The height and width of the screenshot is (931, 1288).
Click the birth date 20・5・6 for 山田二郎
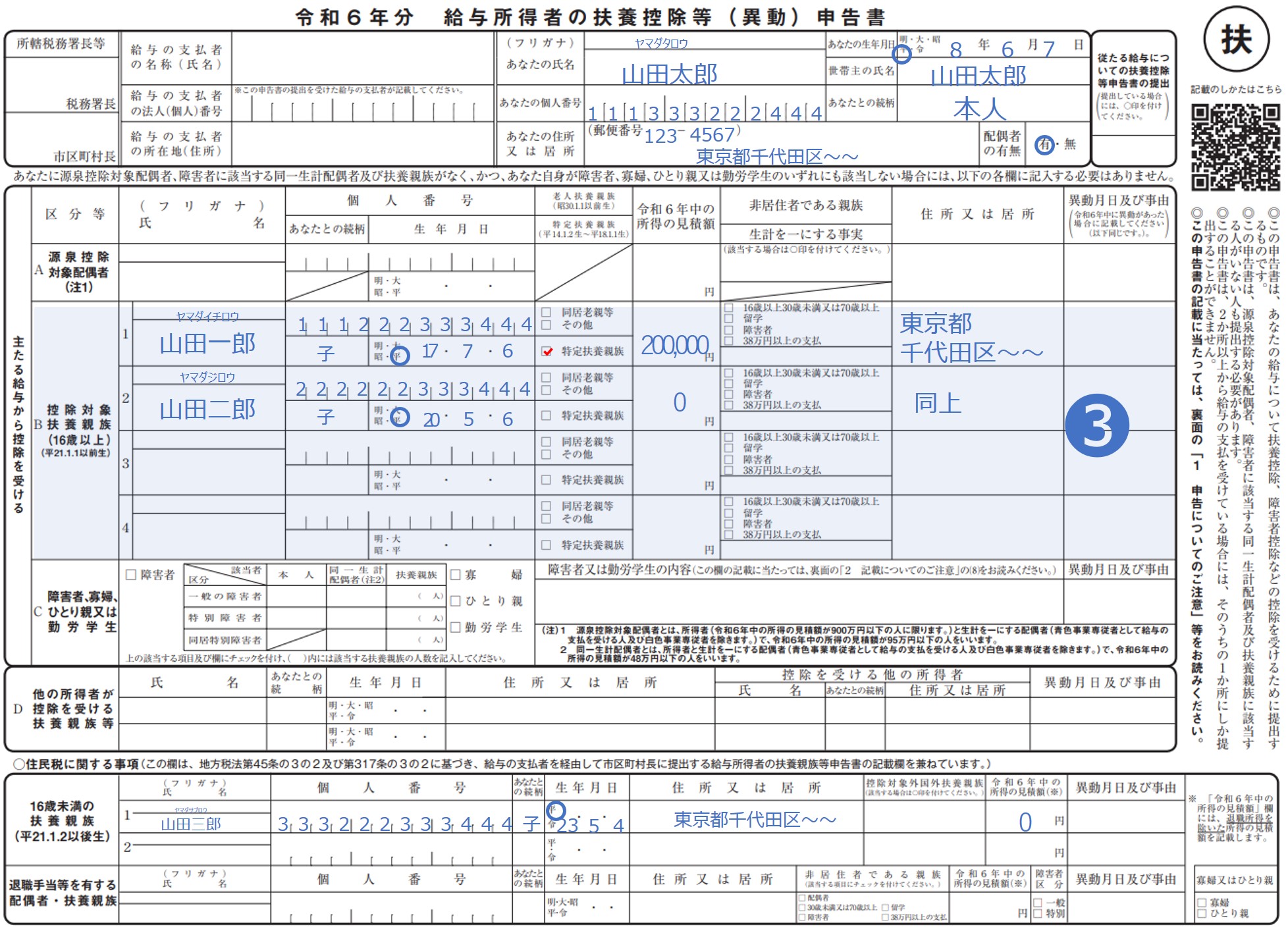(x=468, y=419)
